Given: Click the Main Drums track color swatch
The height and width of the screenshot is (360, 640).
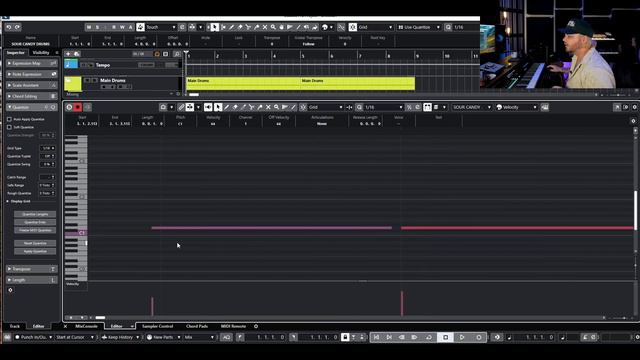Looking at the screenshot, I should 73,84.
